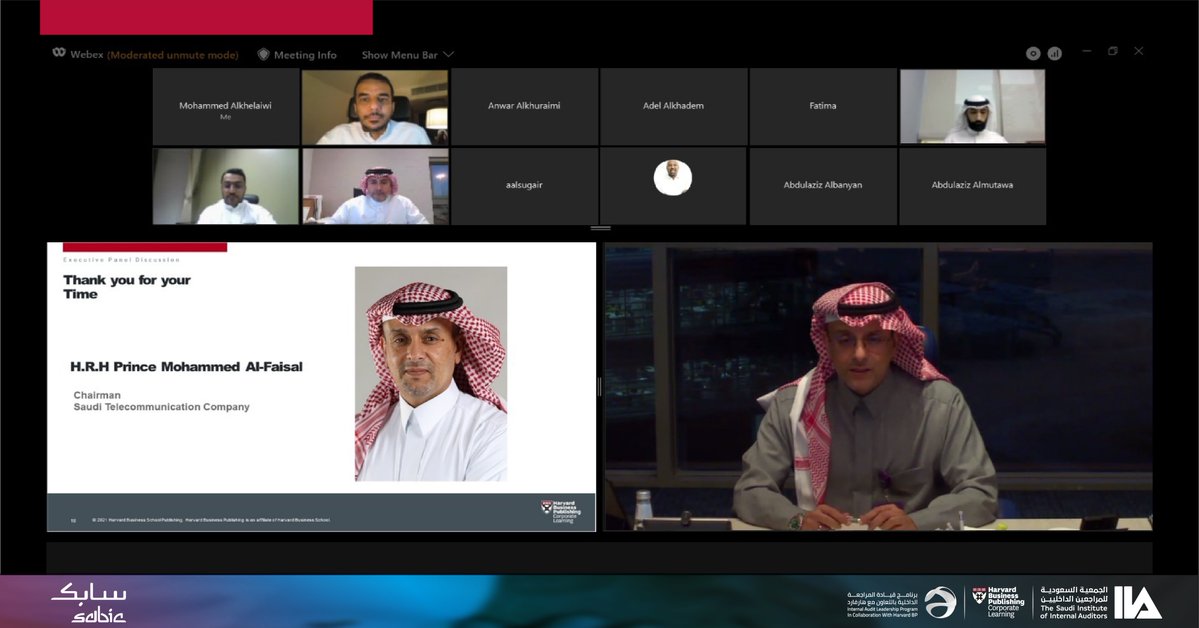The height and width of the screenshot is (628, 1199).
Task: Expand the Show Menu Bar chevron
Action: (x=447, y=55)
